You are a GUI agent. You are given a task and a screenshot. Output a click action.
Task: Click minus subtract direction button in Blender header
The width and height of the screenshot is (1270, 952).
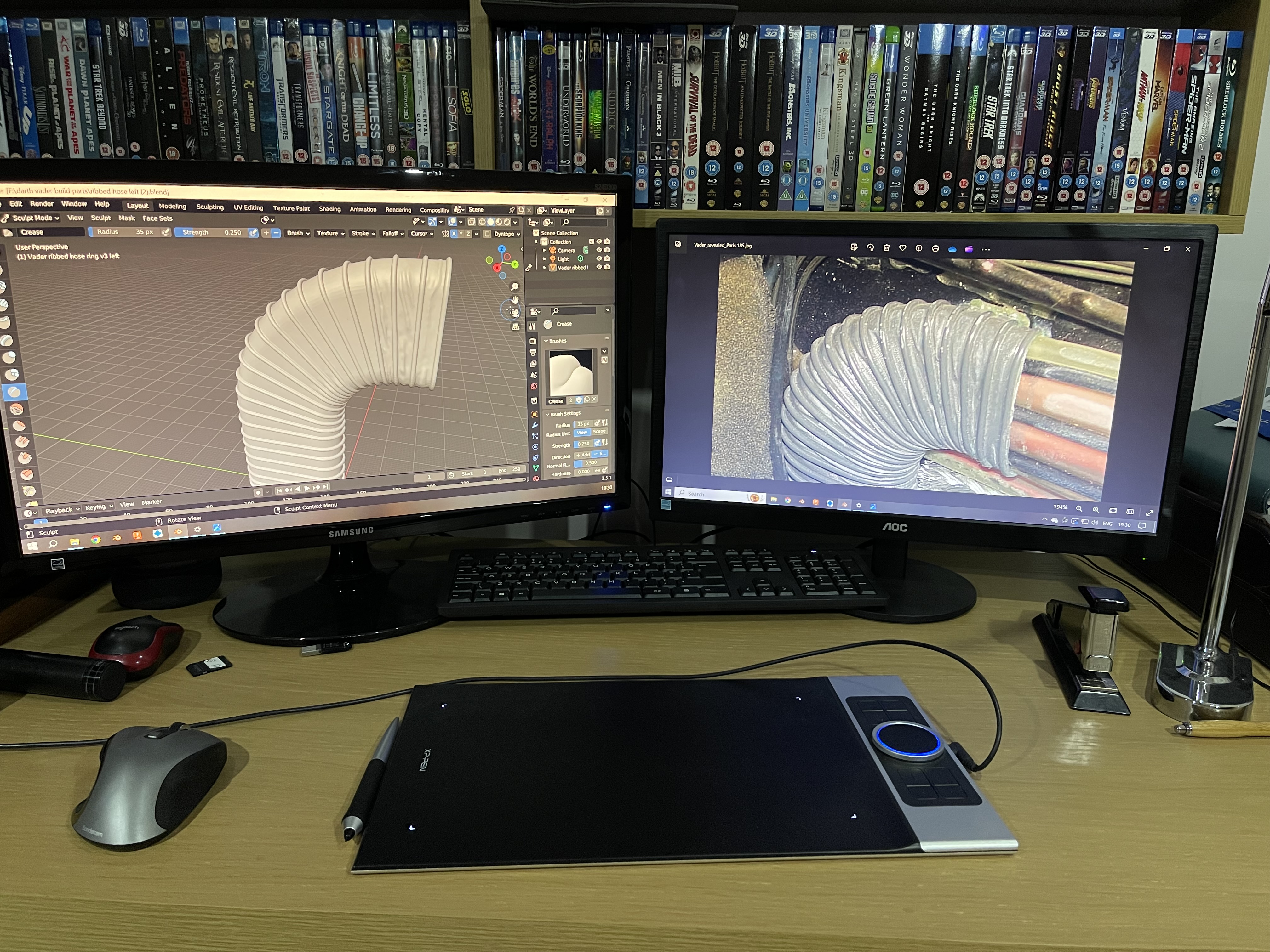point(276,232)
